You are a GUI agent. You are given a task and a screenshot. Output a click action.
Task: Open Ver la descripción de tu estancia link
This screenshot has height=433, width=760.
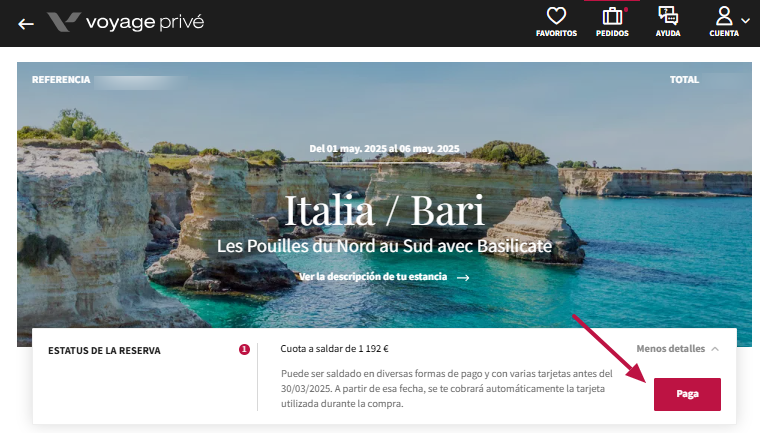coord(384,277)
